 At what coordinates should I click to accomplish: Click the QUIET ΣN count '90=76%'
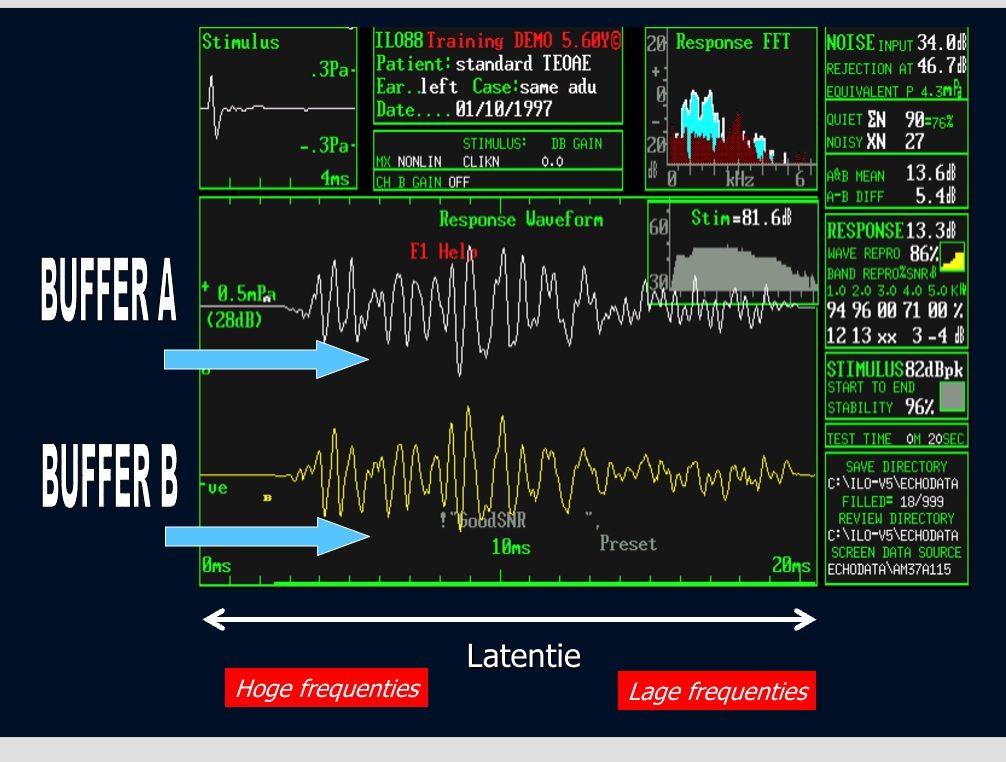[x=929, y=120]
